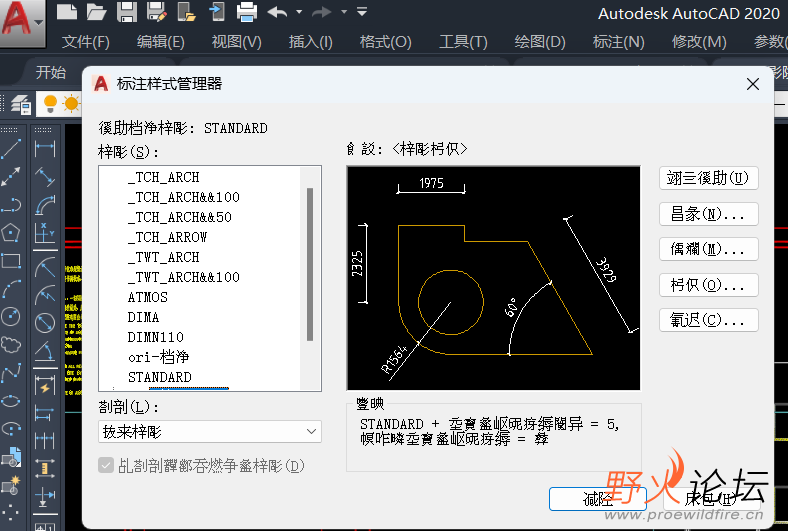Image resolution: width=788 pixels, height=531 pixels.
Task: Switch to the 开始 tab
Action: click(51, 72)
